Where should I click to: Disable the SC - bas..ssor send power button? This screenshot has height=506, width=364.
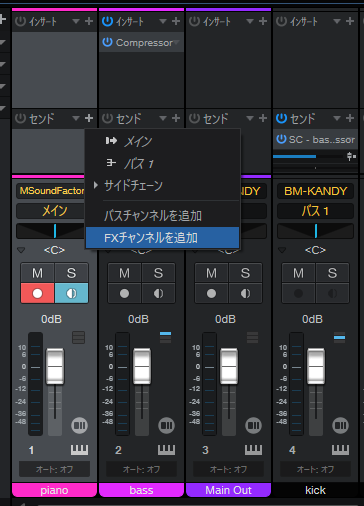point(281,139)
